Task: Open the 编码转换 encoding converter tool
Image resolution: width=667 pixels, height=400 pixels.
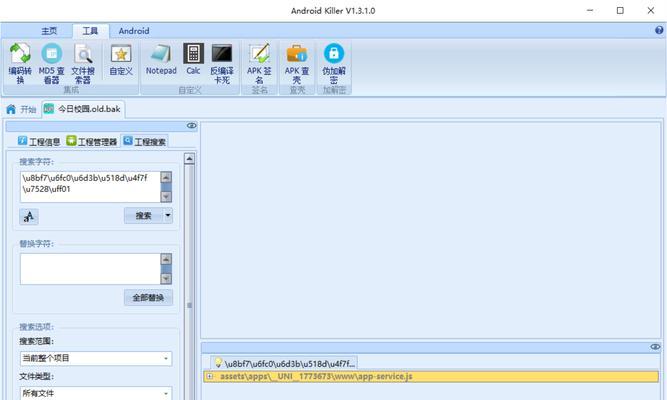Action: (x=20, y=63)
